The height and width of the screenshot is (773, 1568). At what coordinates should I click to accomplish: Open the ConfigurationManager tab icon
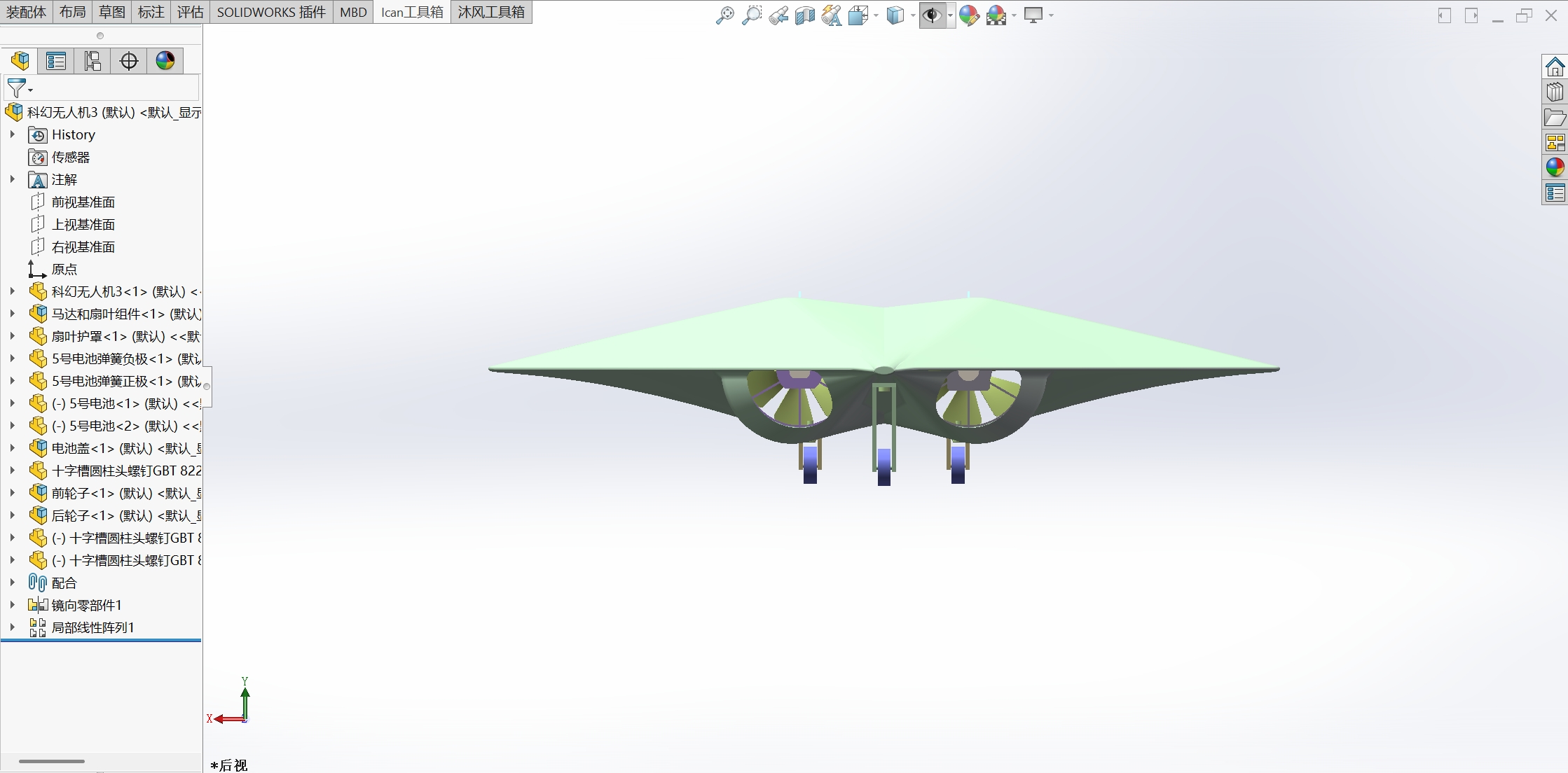92,61
